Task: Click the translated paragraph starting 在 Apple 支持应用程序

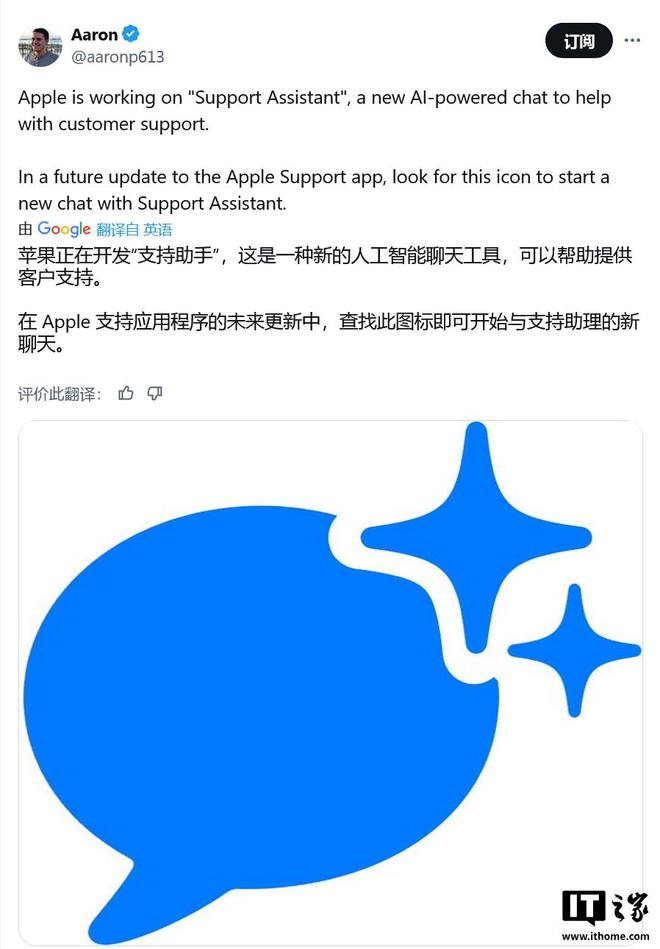Action: click(329, 332)
